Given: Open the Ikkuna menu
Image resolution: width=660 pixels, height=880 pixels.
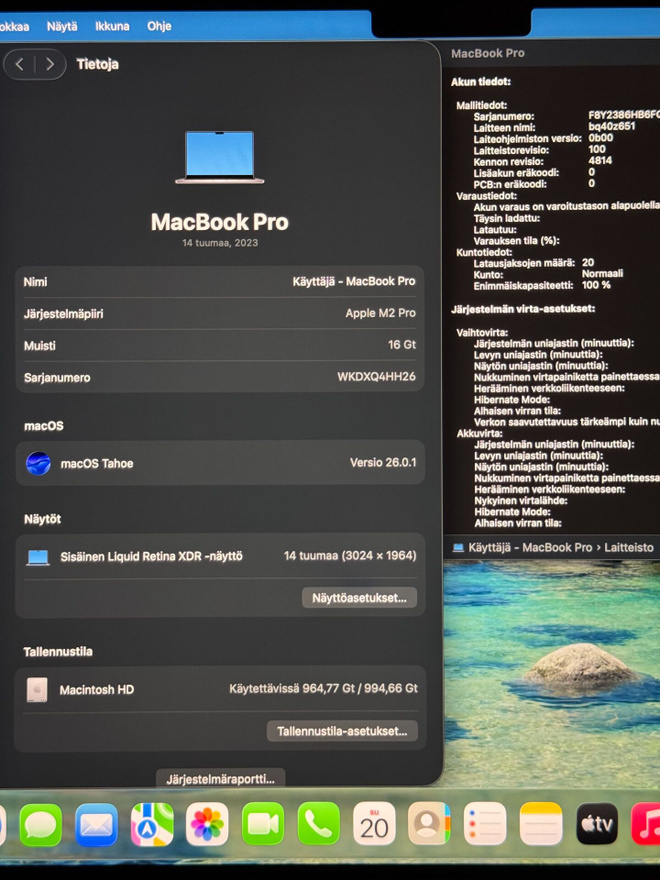Looking at the screenshot, I should pos(112,26).
